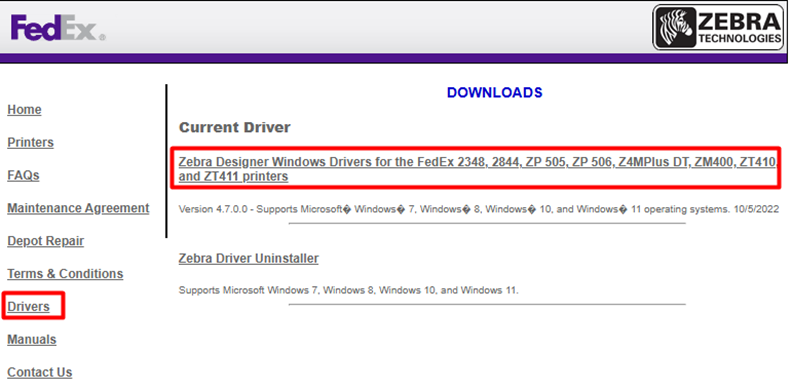
Task: Click the DOWNLOADS heading
Action: (x=494, y=93)
